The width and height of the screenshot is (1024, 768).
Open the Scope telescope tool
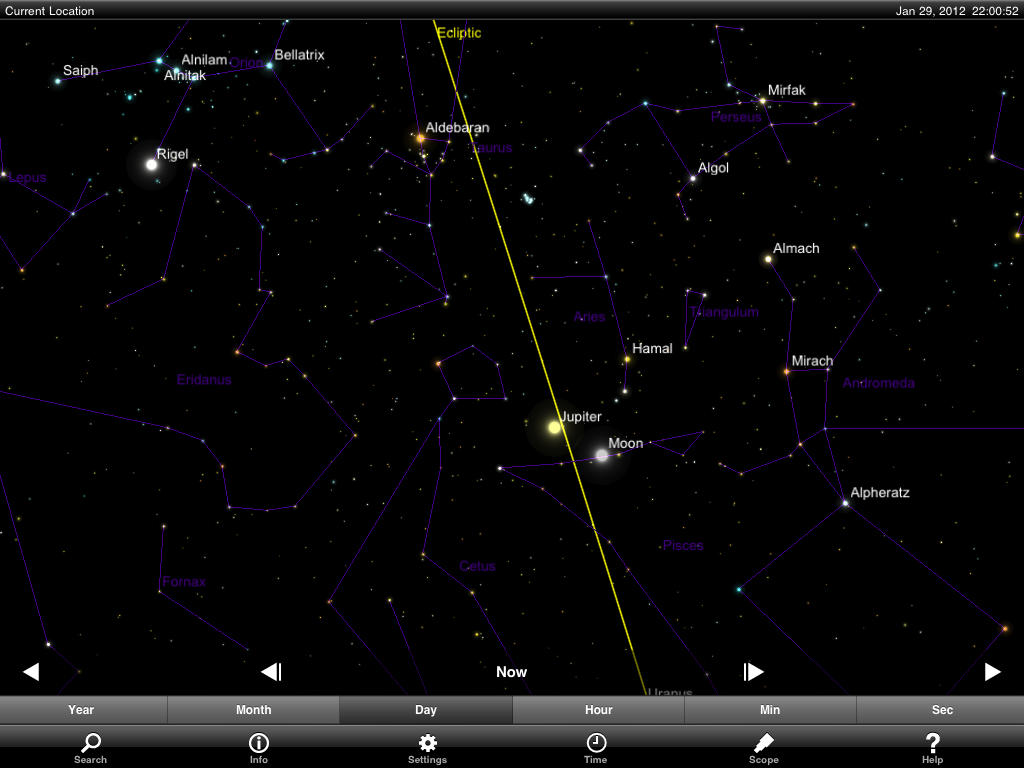point(763,747)
